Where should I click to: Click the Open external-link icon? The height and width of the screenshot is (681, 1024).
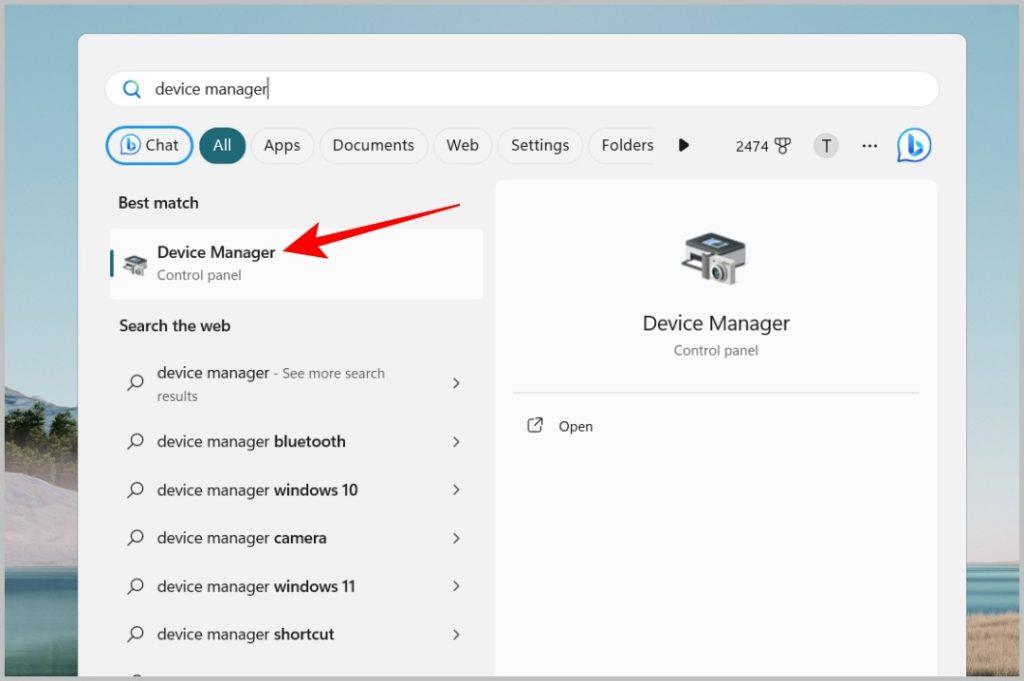535,426
